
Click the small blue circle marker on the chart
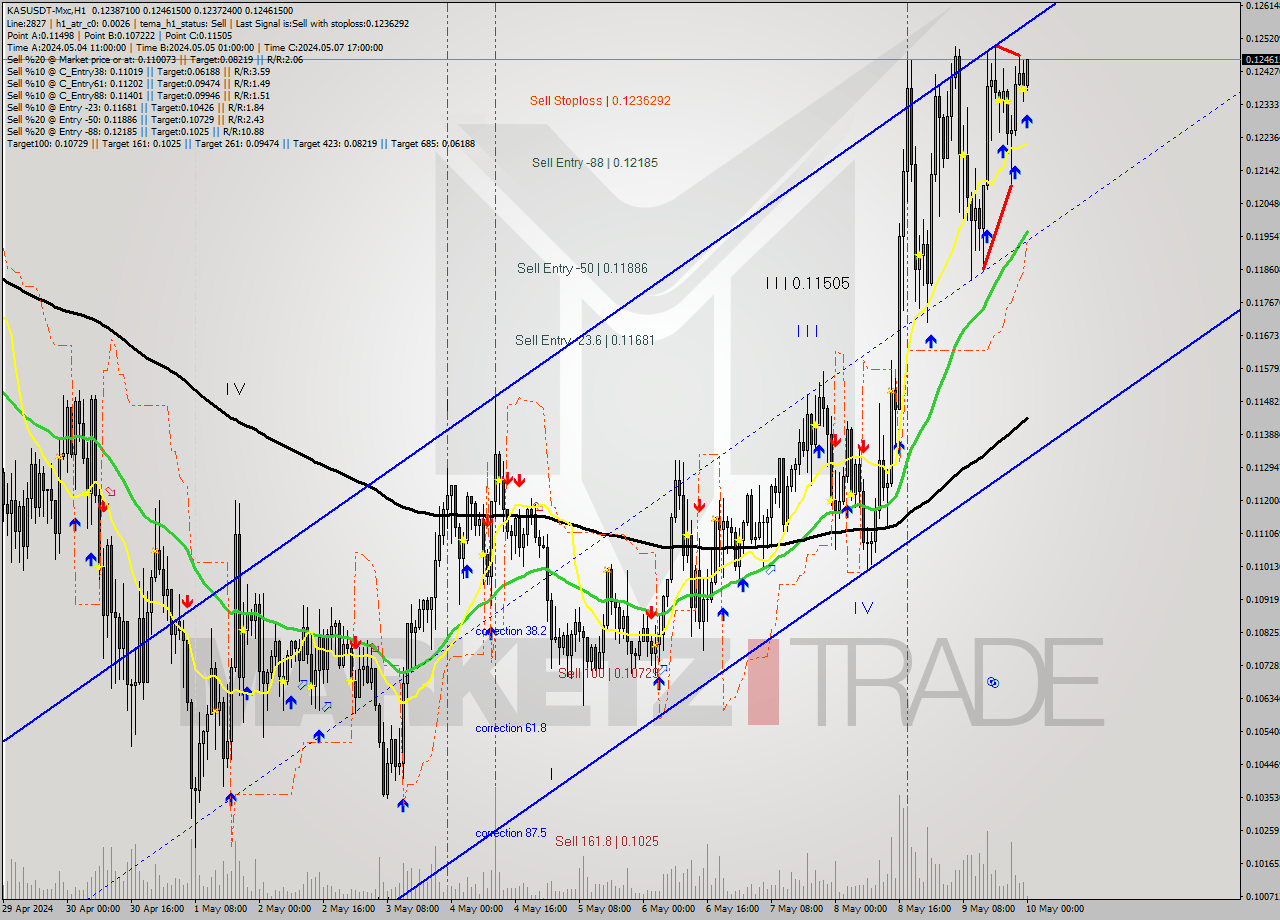(x=993, y=682)
